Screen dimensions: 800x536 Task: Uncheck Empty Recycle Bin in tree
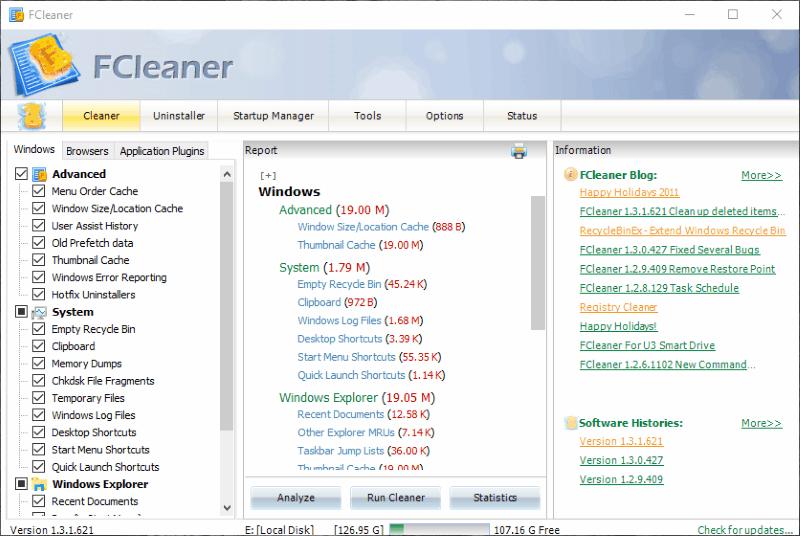pos(38,329)
